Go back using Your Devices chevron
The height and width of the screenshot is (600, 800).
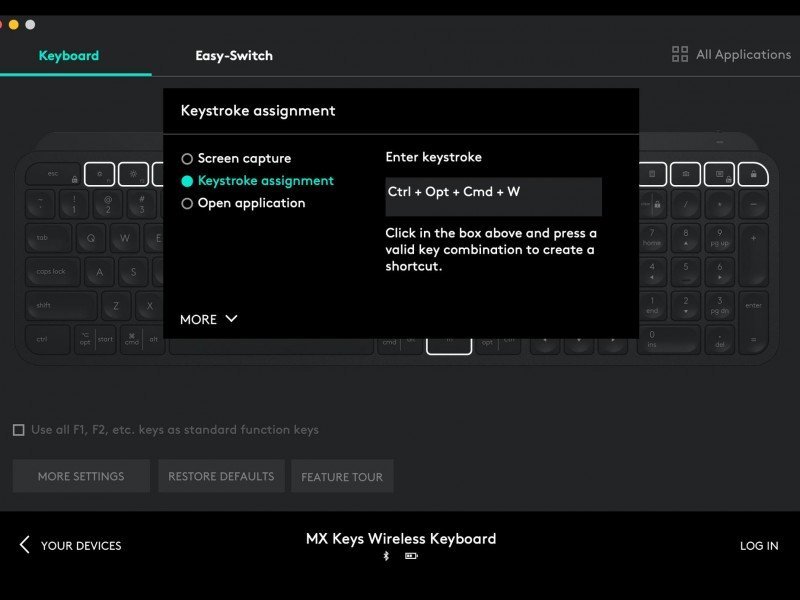25,545
